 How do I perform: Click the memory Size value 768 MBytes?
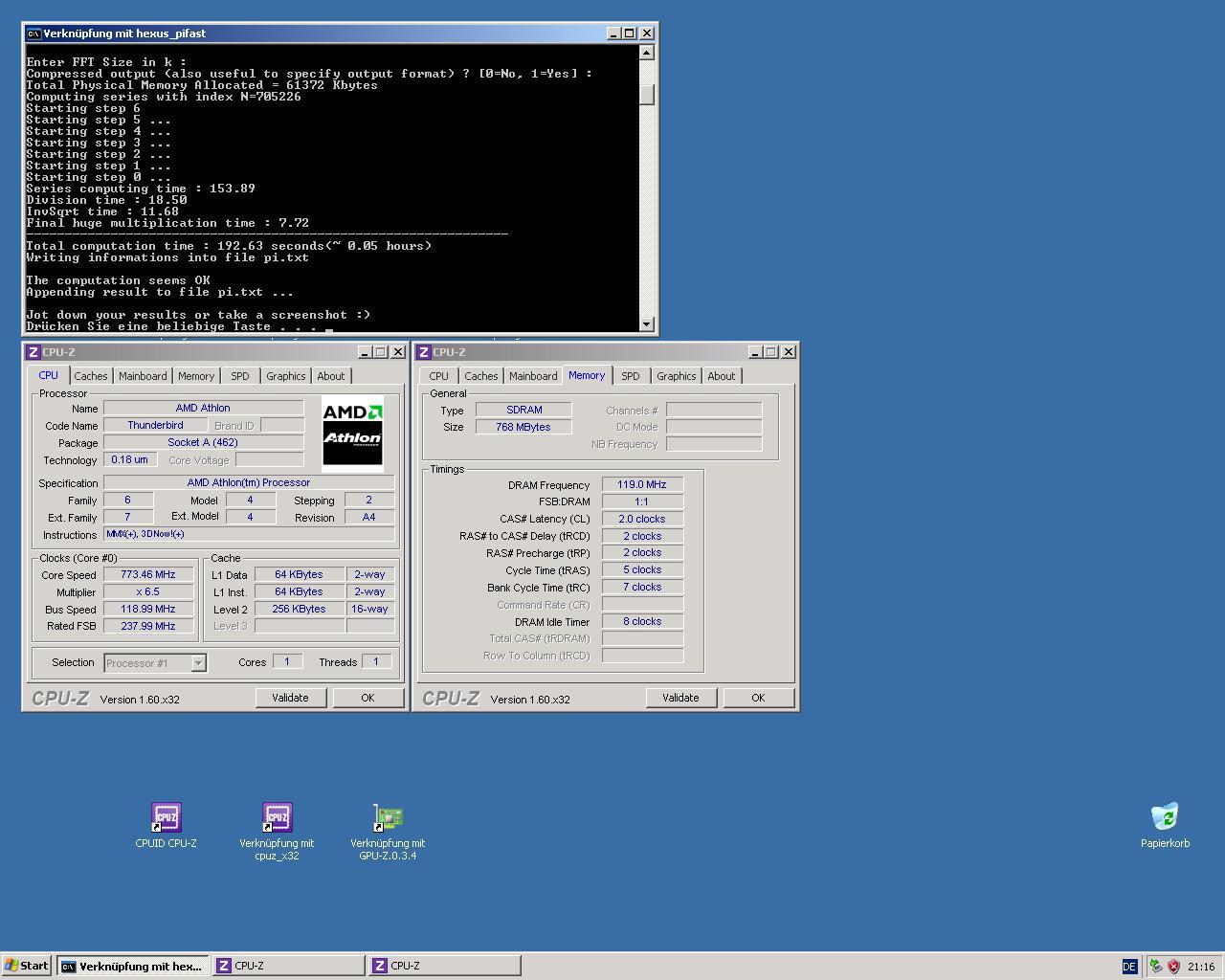(x=523, y=427)
